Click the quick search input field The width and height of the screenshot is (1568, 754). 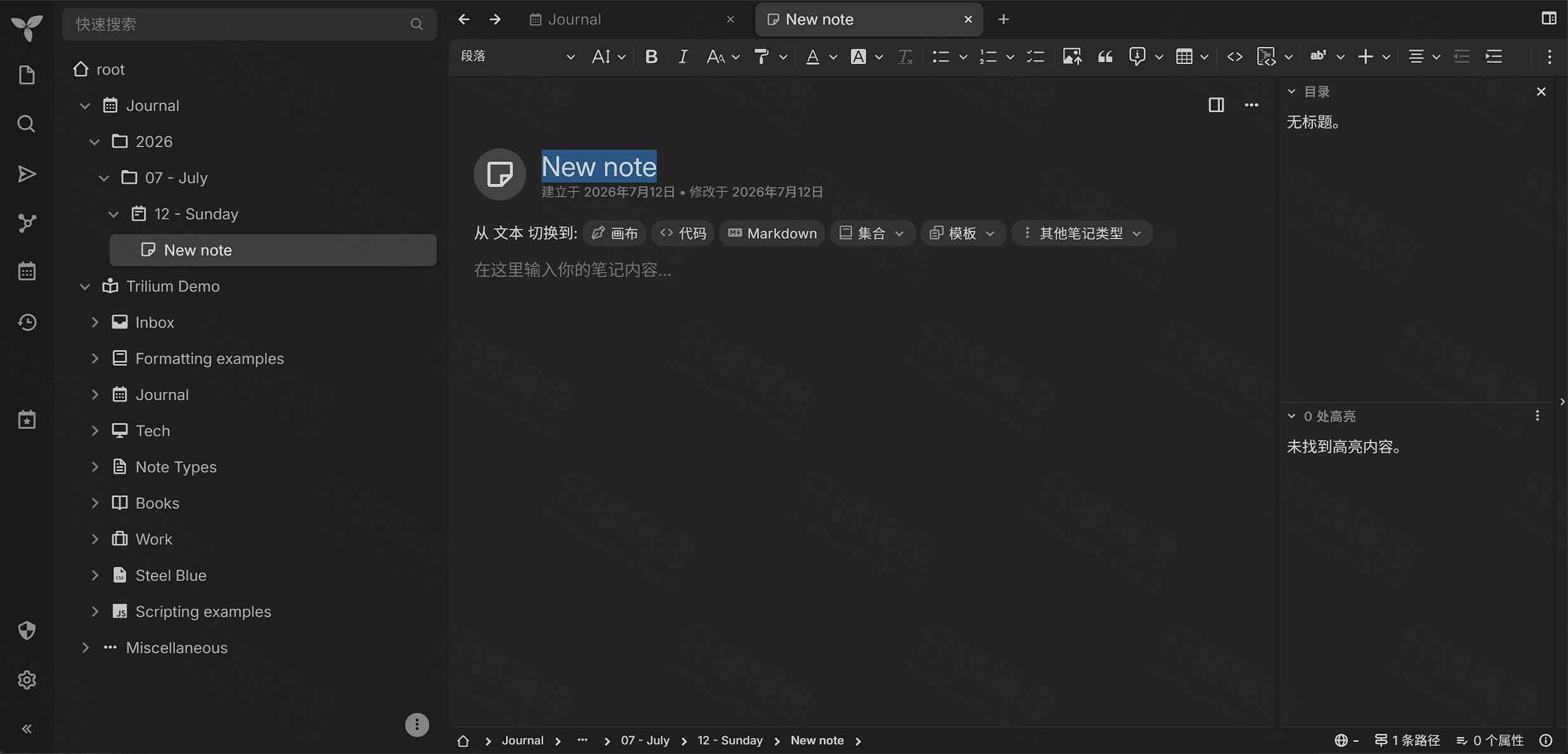(249, 24)
